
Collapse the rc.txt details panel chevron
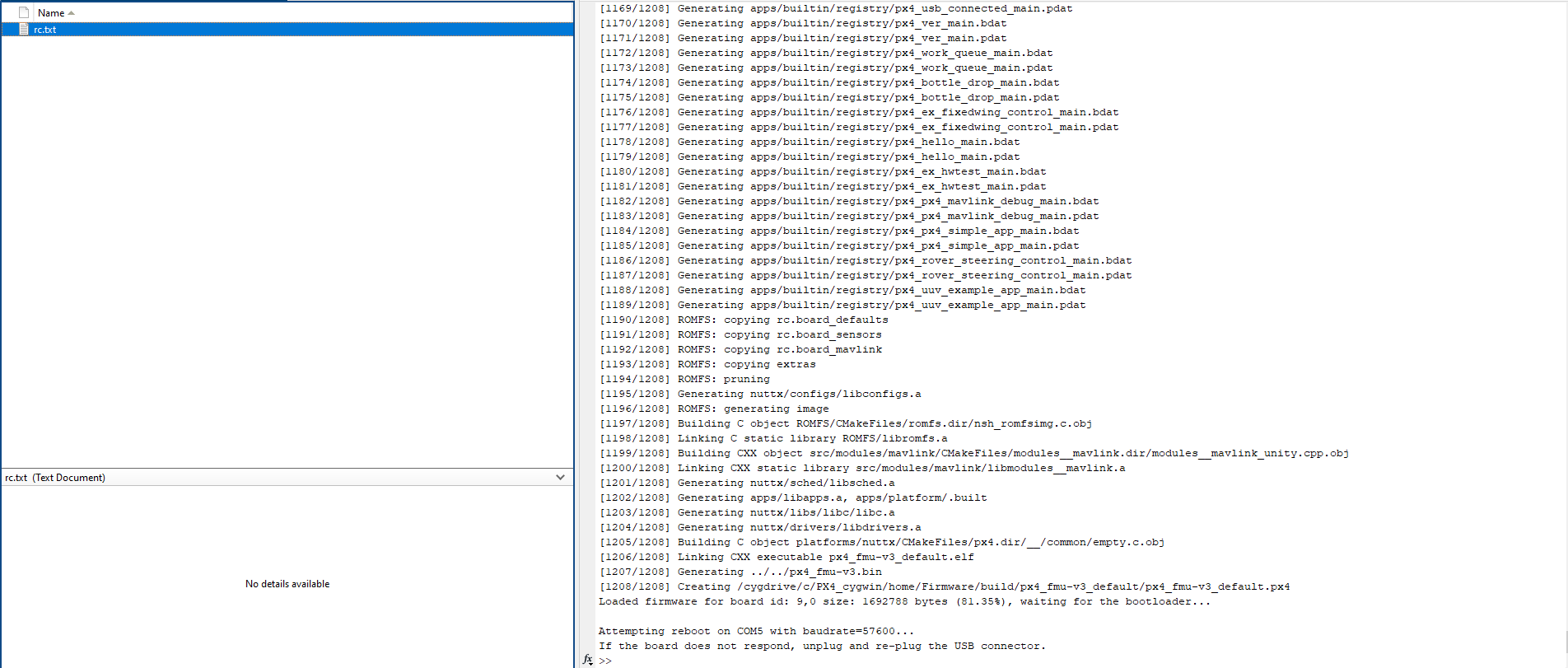[560, 478]
